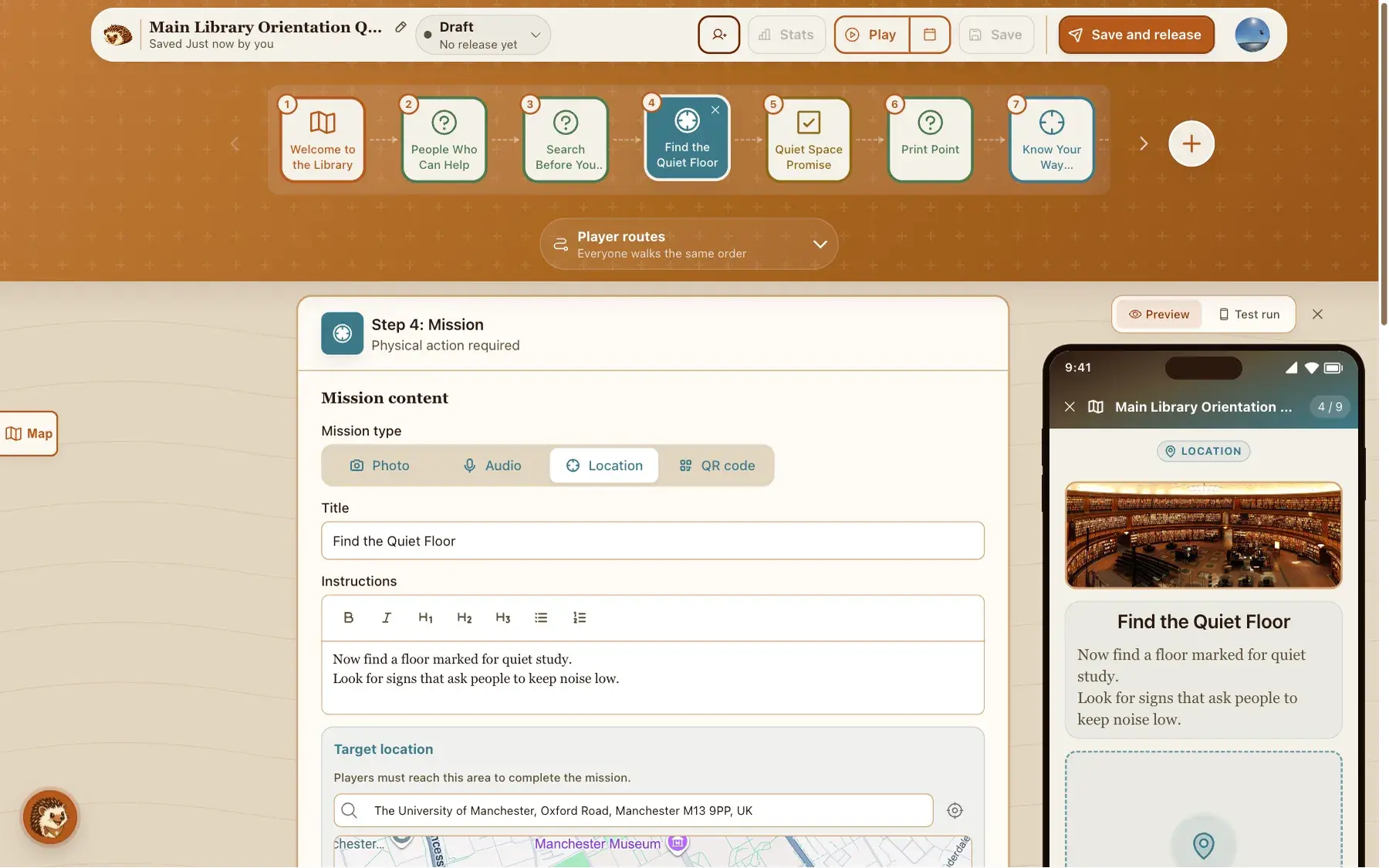Click the hedgehog logo in top bar
Image resolution: width=1389 pixels, height=868 pixels.
pos(118,35)
